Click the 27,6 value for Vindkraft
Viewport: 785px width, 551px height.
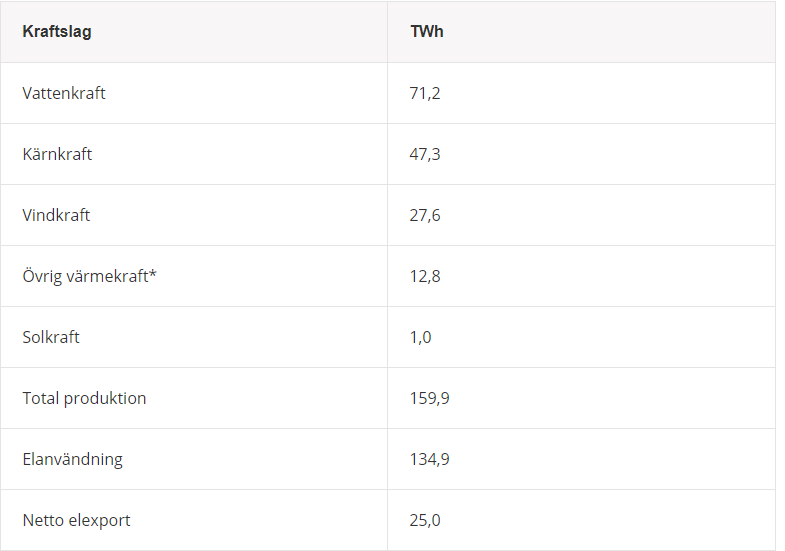click(x=425, y=215)
